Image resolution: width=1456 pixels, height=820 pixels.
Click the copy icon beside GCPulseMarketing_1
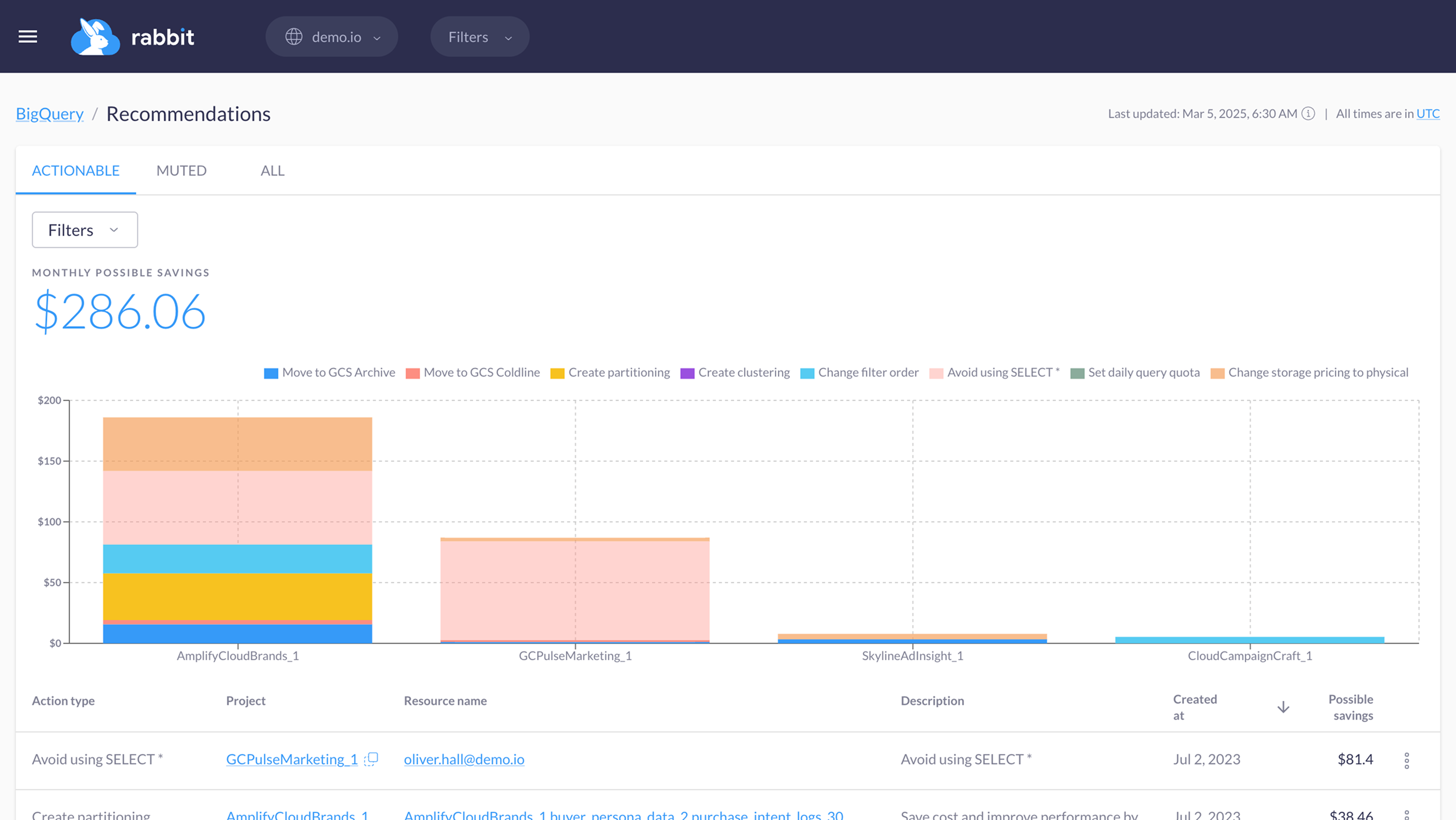[x=370, y=760]
